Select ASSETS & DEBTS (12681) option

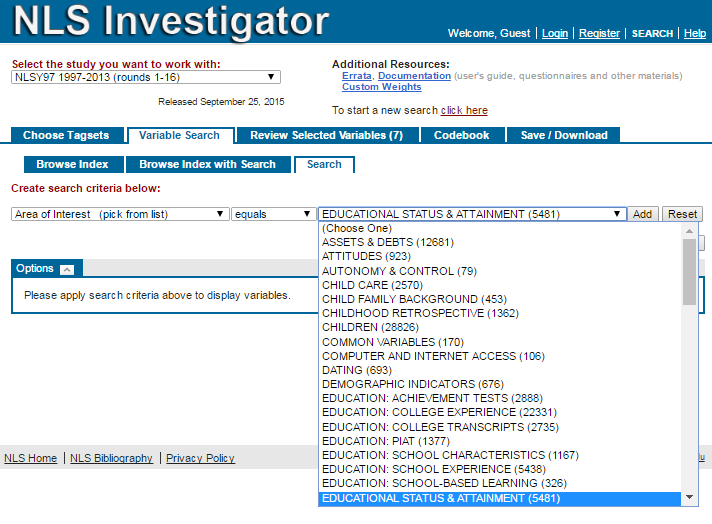pos(499,242)
